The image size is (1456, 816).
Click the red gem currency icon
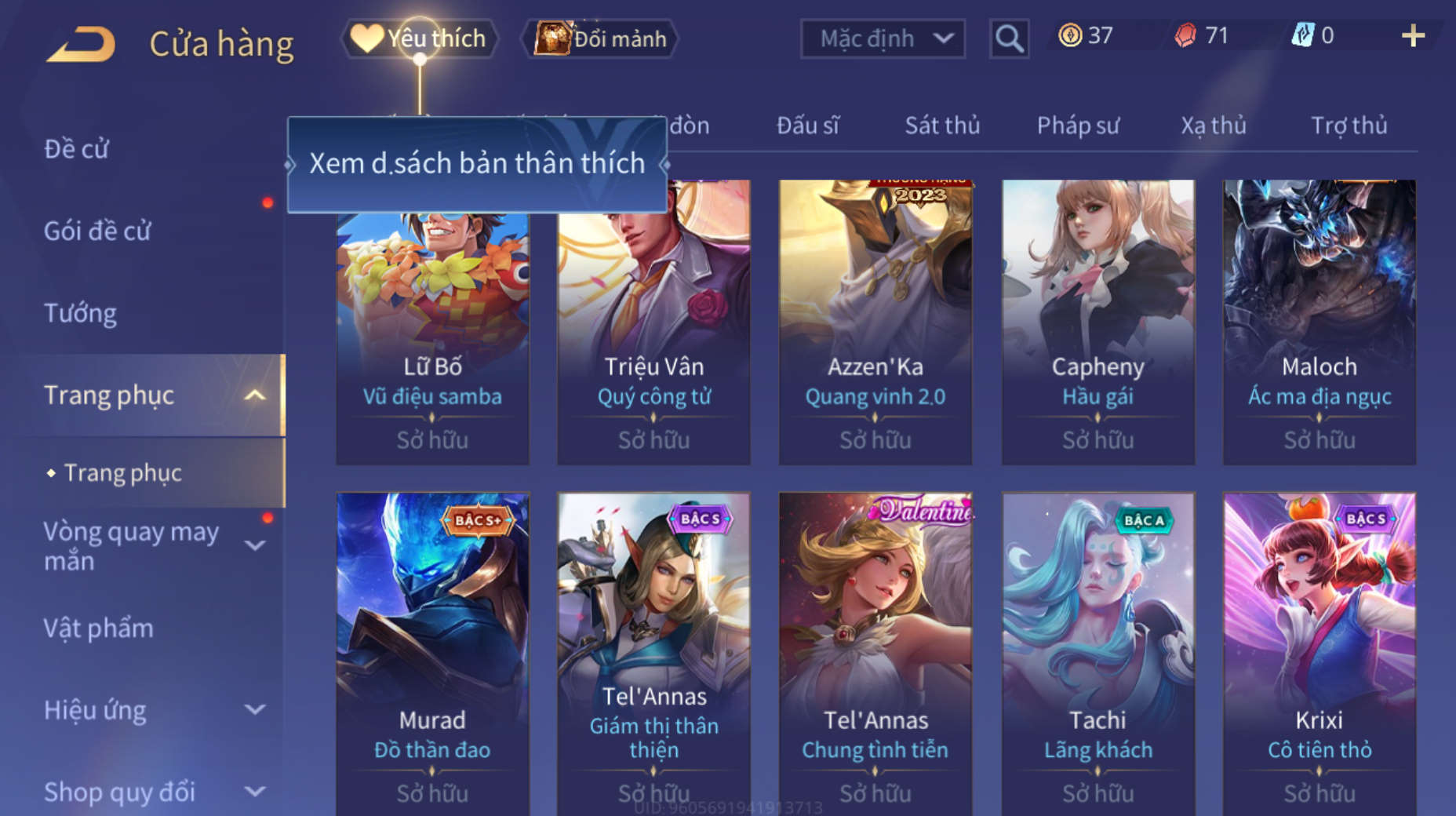pos(1185,35)
